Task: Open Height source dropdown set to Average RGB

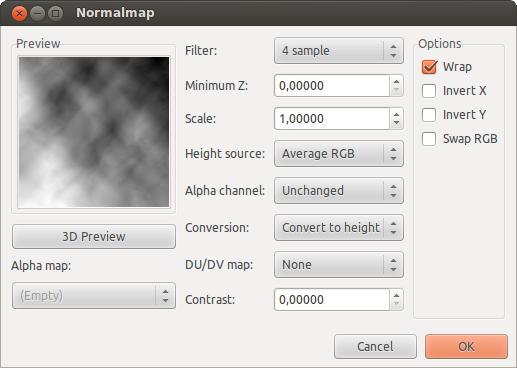Action: (x=339, y=154)
